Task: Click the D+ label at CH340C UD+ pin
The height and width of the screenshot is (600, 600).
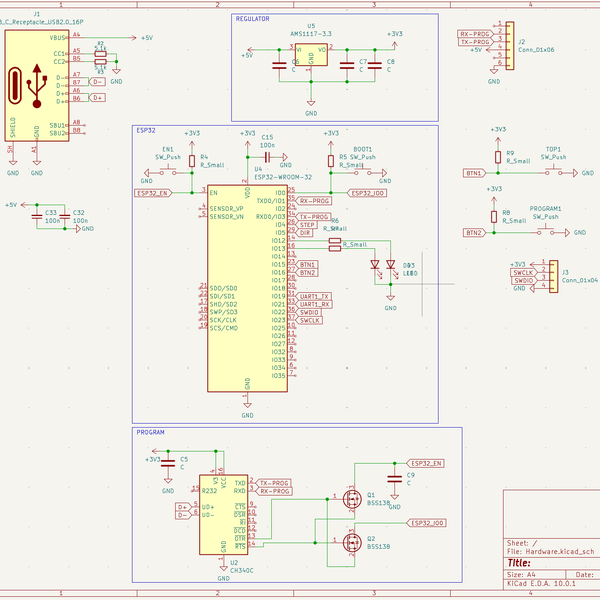Action: [183, 507]
